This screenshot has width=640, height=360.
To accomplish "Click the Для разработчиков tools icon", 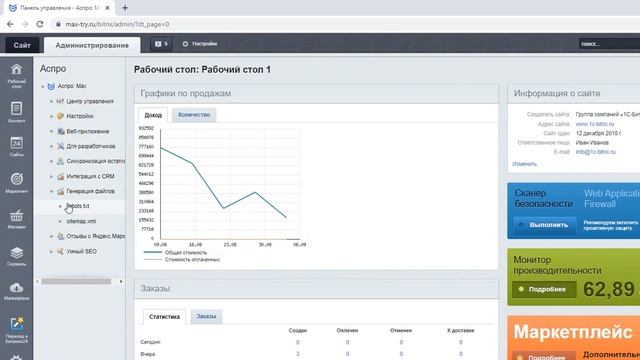I will point(60,146).
